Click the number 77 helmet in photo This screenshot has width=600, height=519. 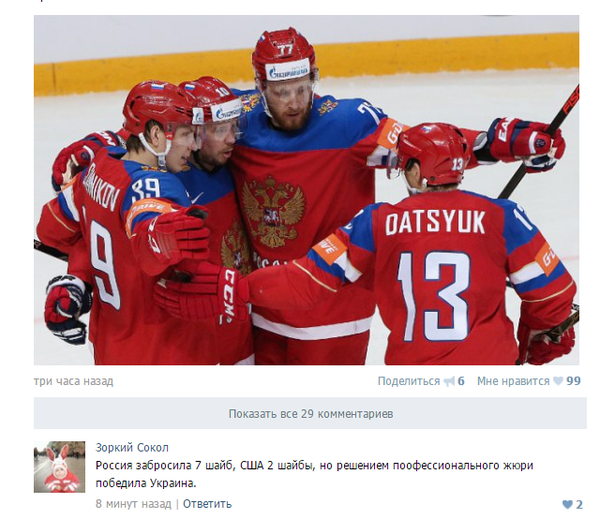point(285,55)
